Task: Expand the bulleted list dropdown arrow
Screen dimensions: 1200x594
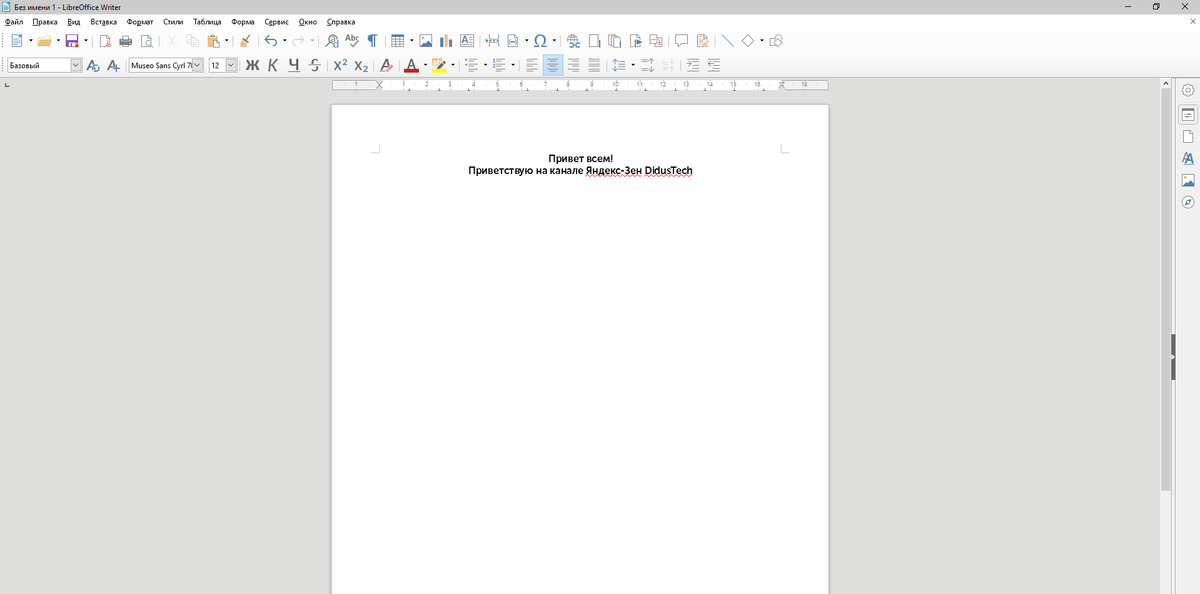Action: (485, 65)
